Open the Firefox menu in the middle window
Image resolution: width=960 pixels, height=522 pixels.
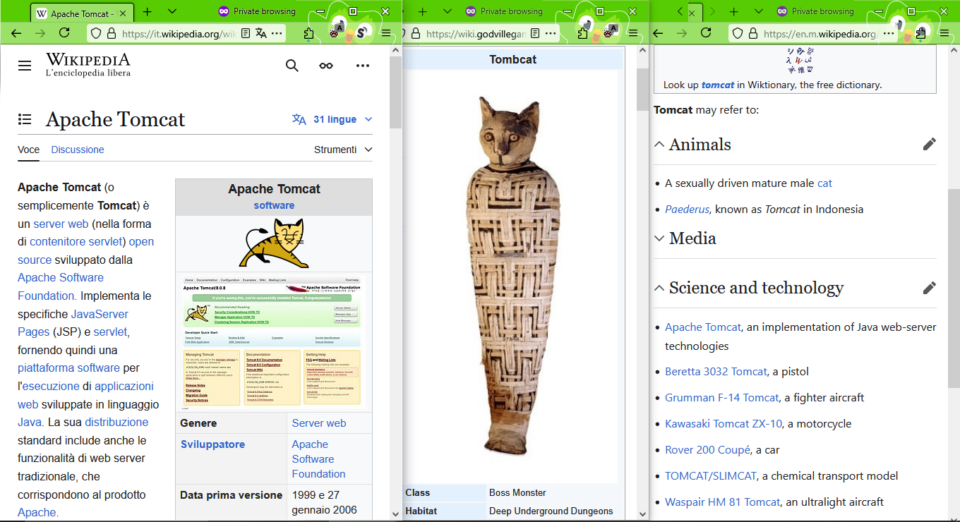[633, 33]
